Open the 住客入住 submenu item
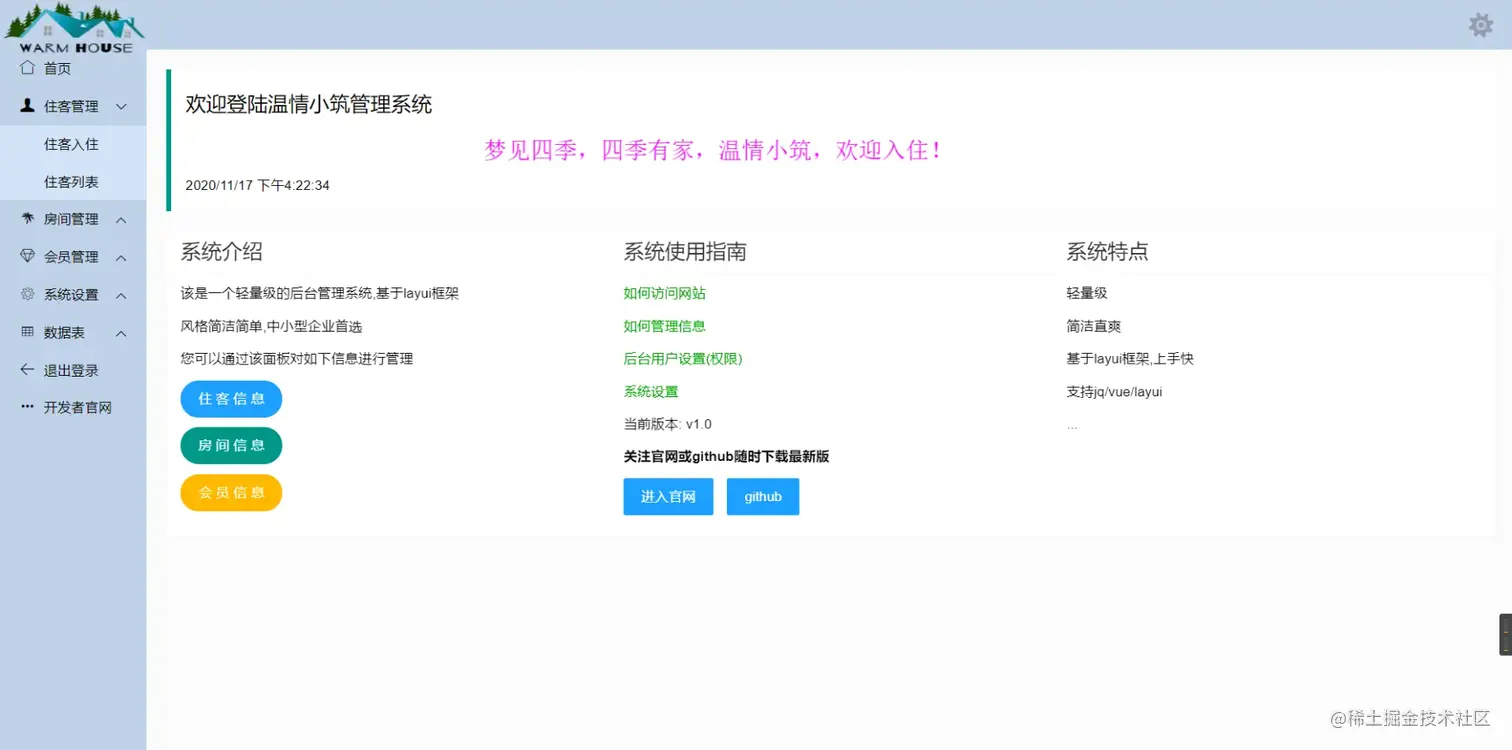This screenshot has width=1512, height=750. tap(73, 144)
